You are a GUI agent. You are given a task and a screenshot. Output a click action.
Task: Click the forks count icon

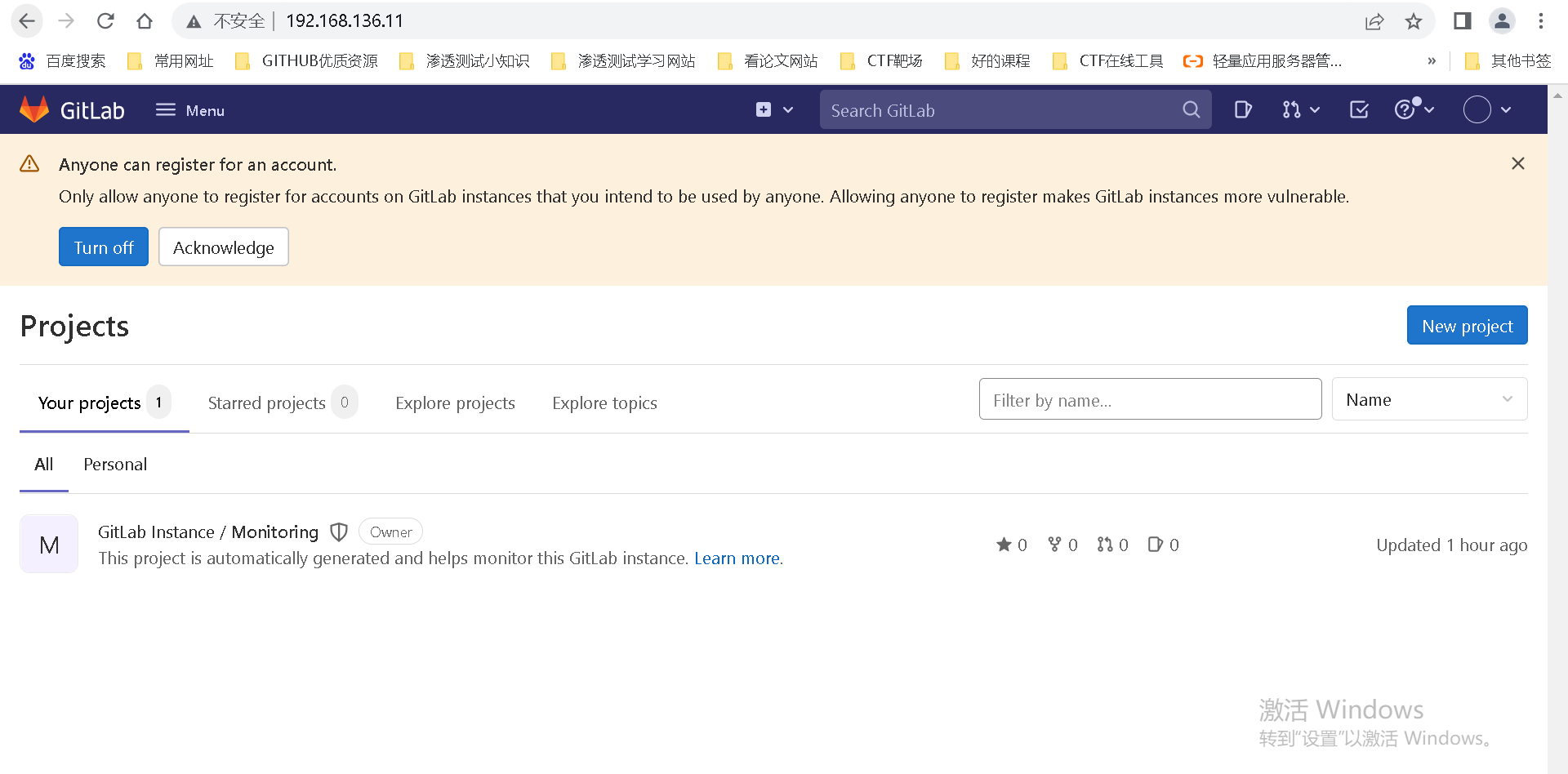[x=1054, y=545]
